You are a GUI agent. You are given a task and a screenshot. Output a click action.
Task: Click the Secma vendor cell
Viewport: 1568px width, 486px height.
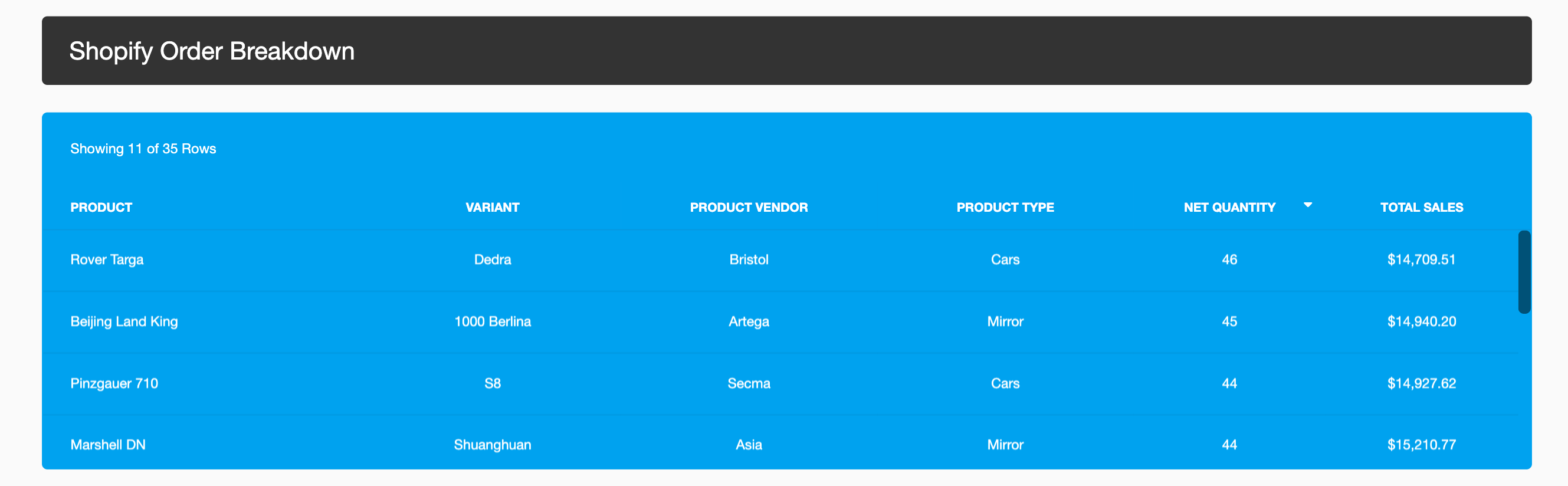(x=749, y=384)
